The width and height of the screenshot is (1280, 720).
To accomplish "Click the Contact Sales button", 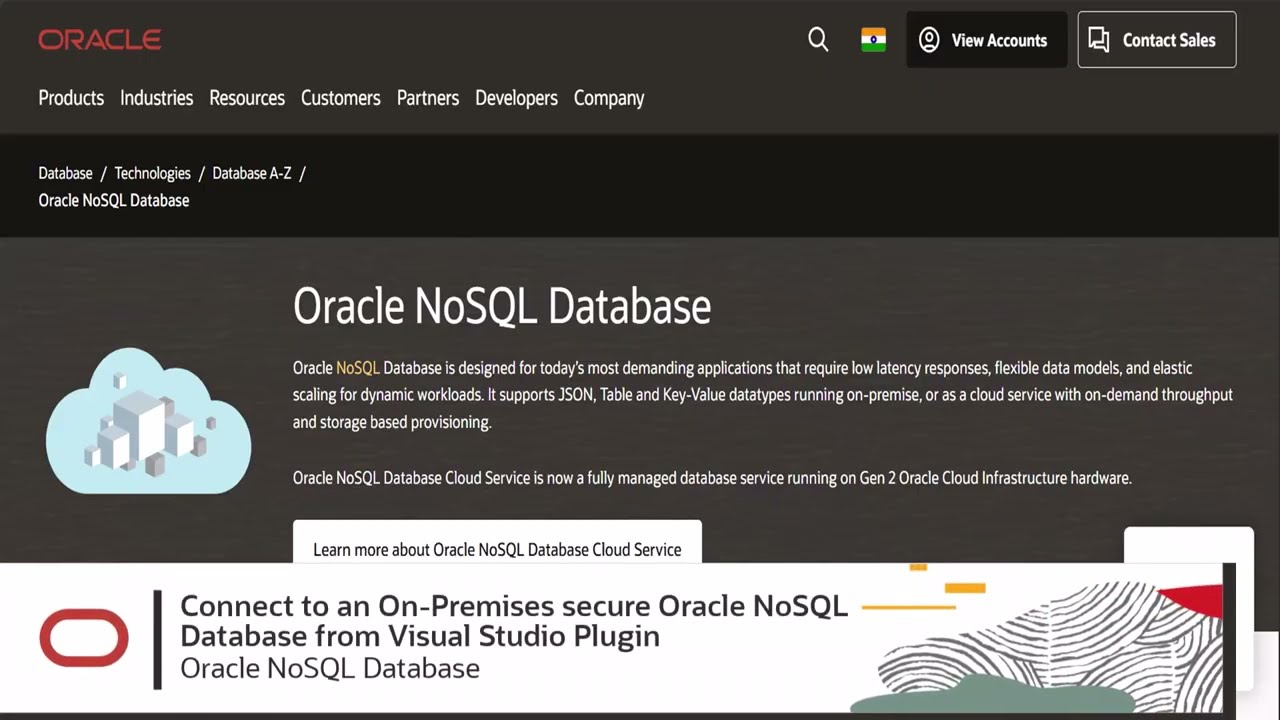I will click(1157, 40).
